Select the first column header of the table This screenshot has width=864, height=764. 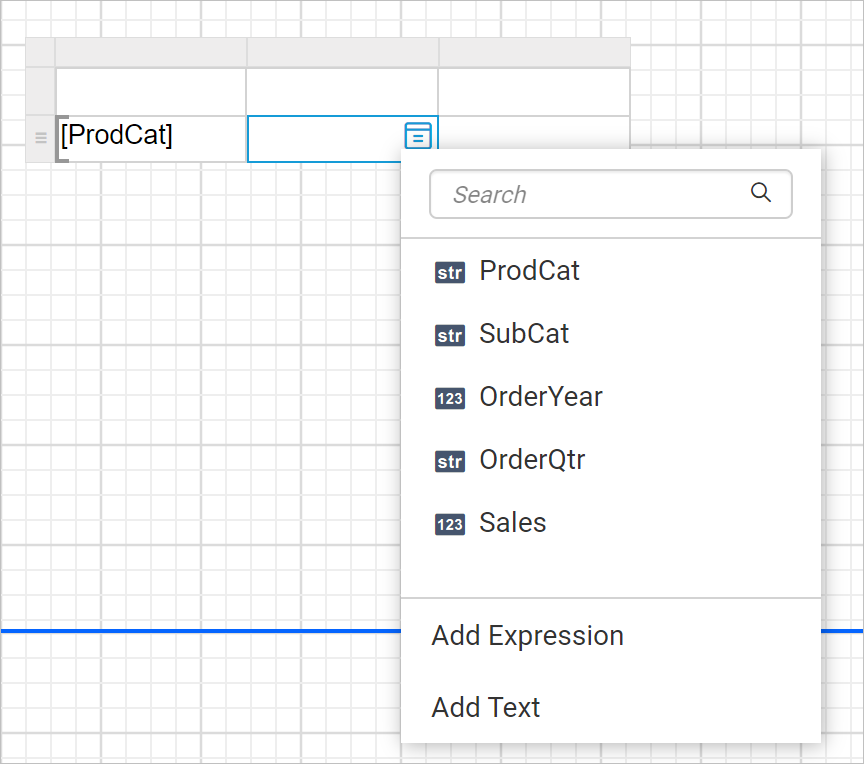(x=150, y=52)
